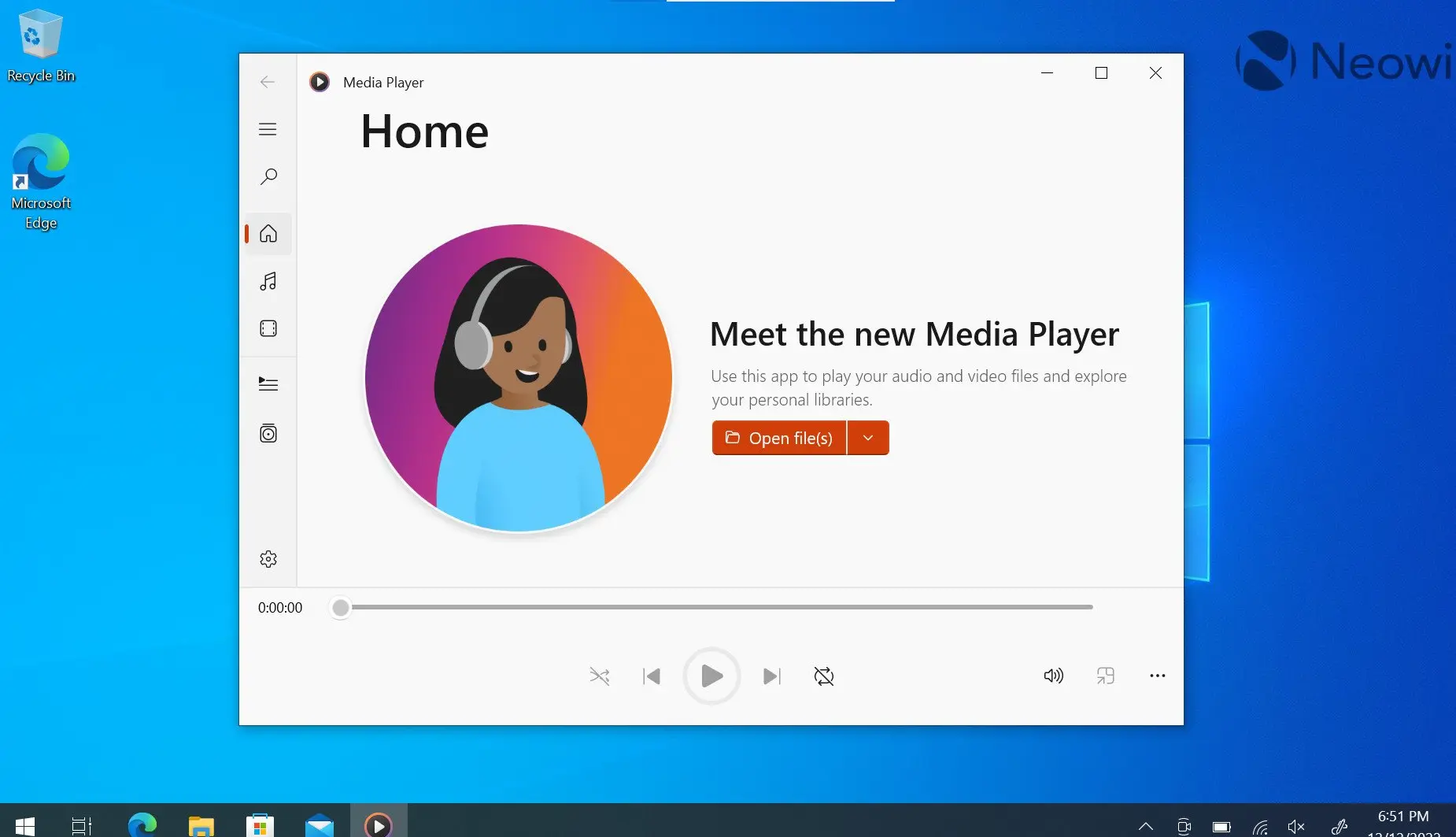This screenshot has height=837, width=1456.
Task: Open Microsoft Store from taskbar
Action: pos(260,825)
